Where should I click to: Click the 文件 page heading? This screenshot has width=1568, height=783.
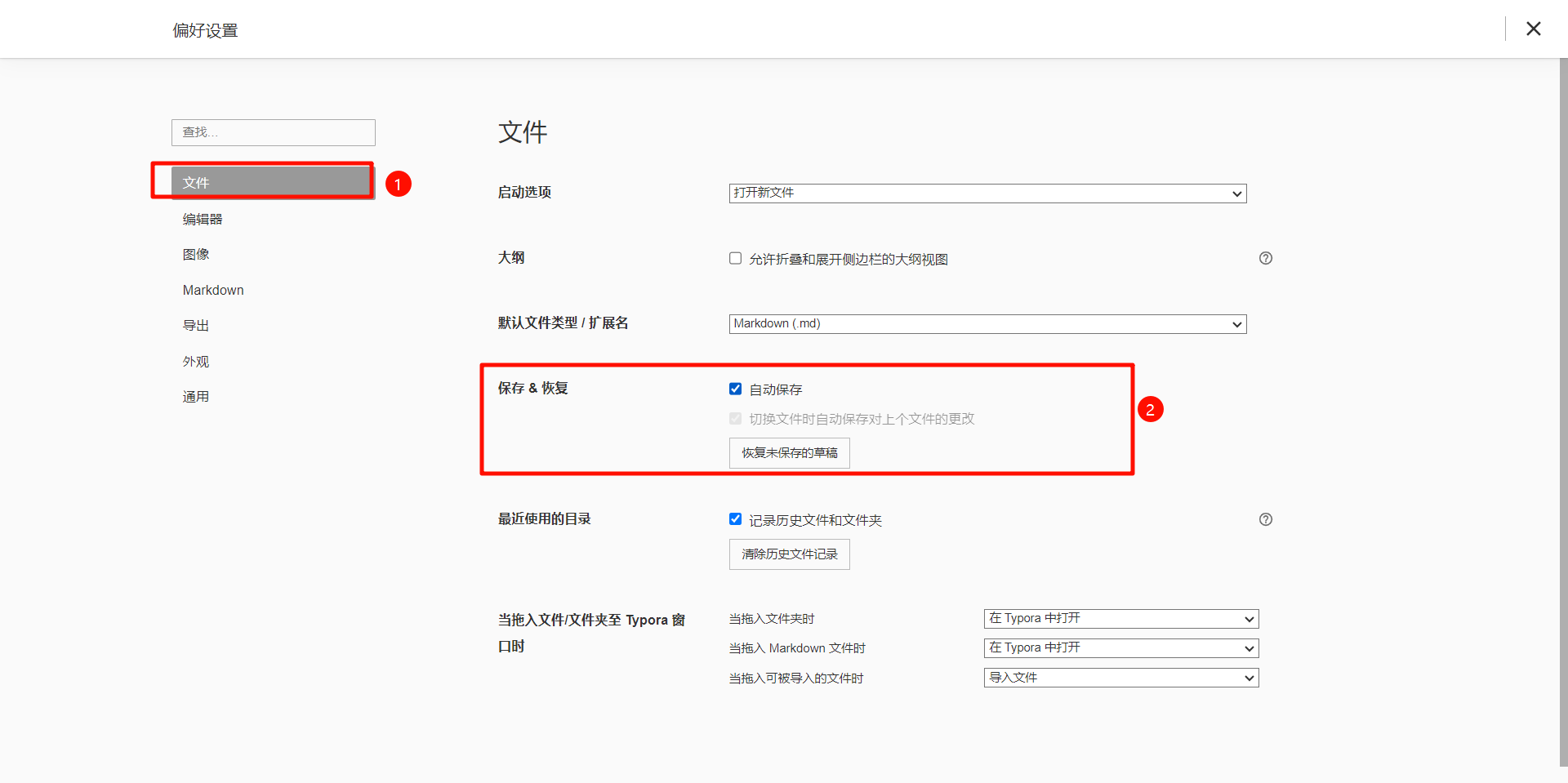coord(523,132)
